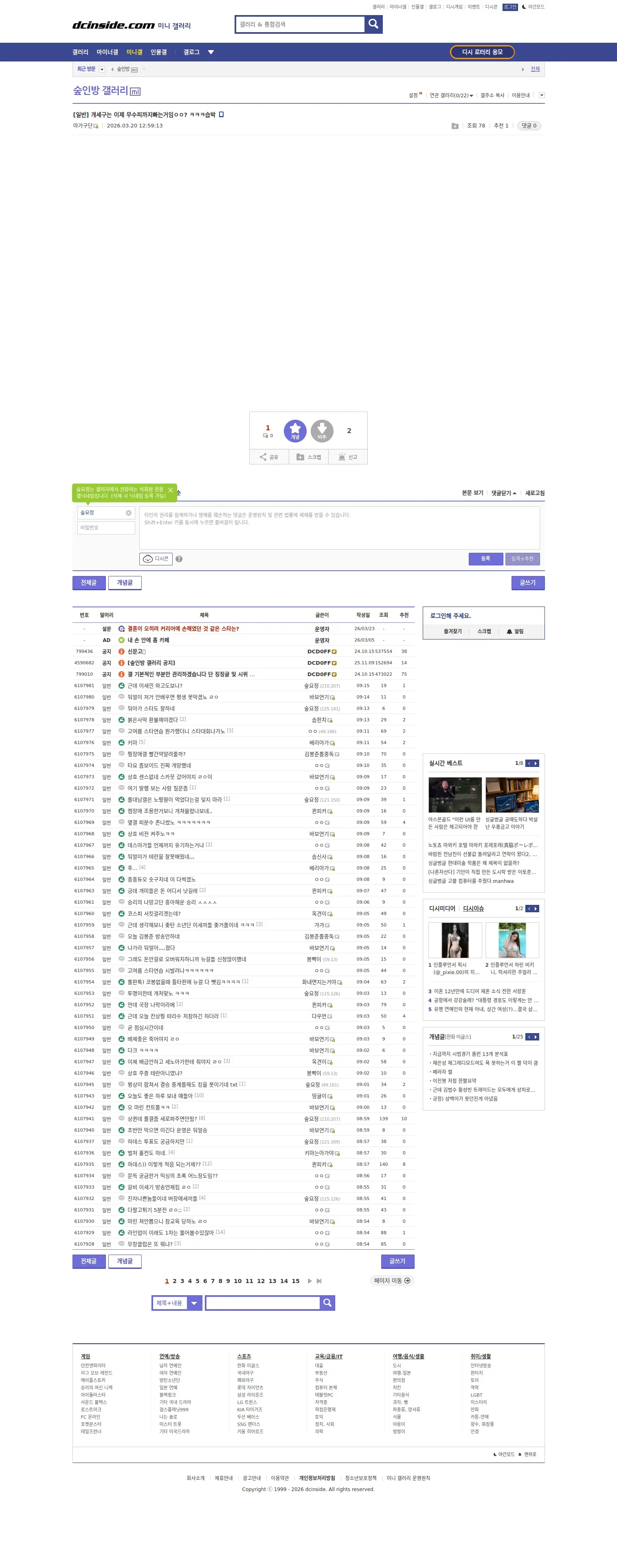Go to the next 실시간 베스트 page
The image size is (617, 1568).
(536, 763)
